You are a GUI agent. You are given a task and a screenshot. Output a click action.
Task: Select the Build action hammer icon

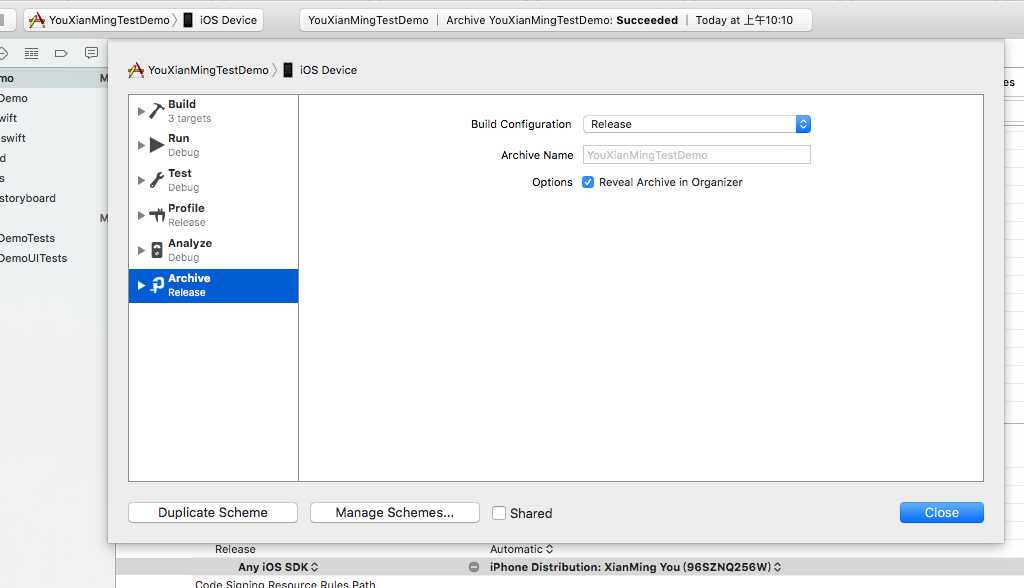pyautogui.click(x=156, y=111)
